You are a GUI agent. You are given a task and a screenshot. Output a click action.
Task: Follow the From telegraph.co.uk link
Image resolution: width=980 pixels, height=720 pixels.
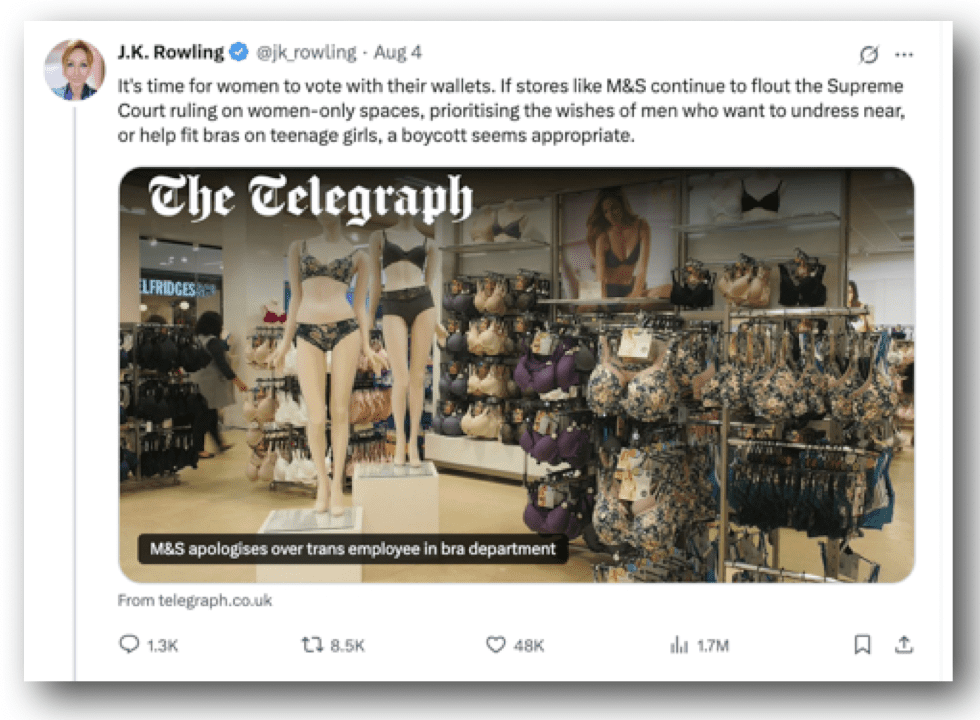pos(195,601)
